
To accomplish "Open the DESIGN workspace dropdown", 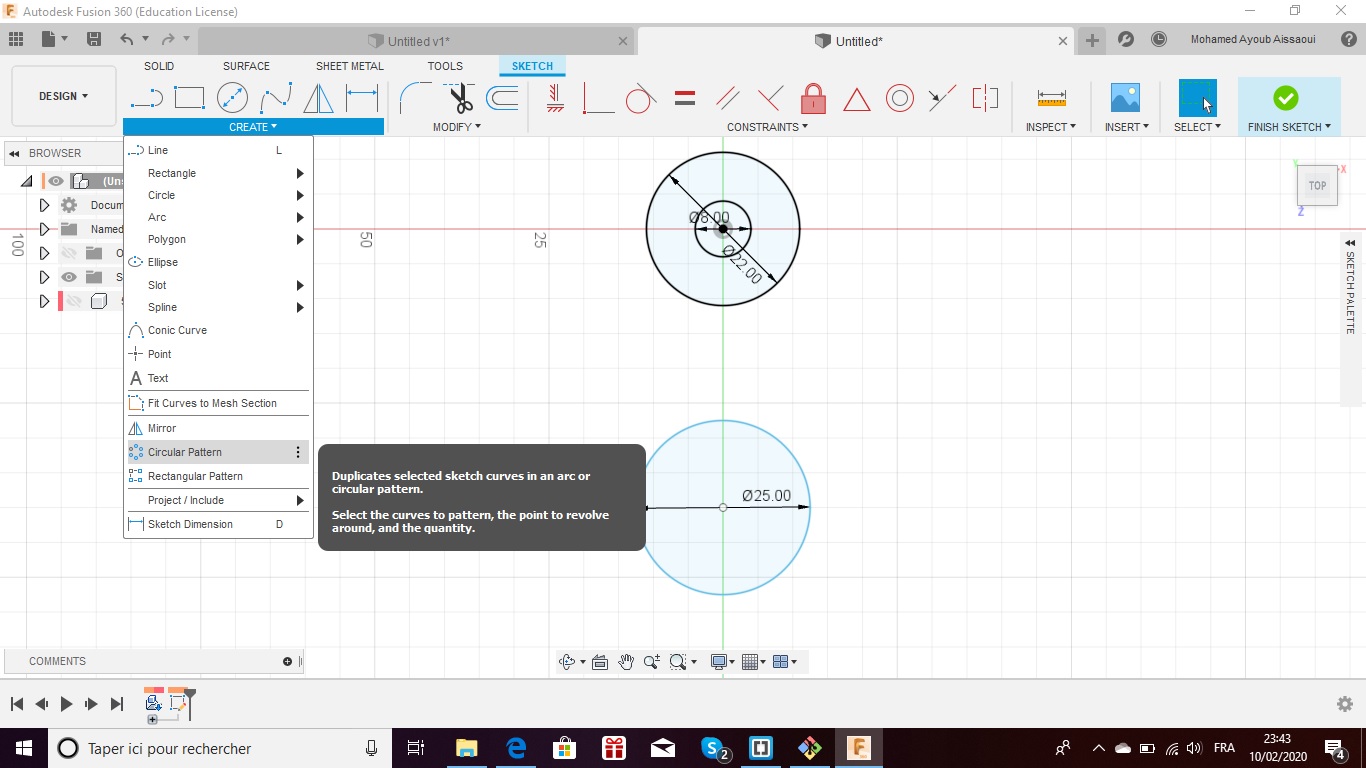I will 63,96.
